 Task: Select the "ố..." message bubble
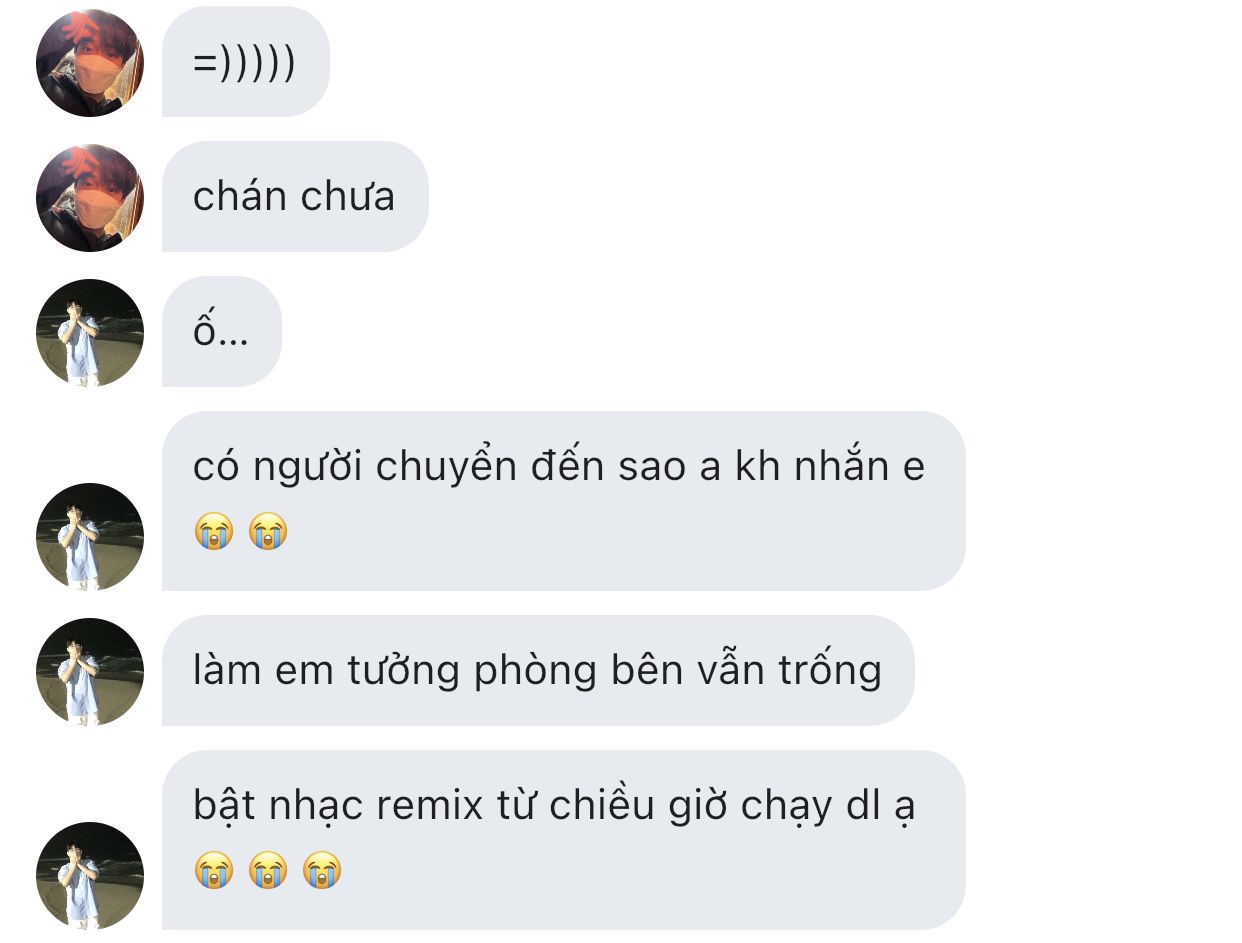222,332
